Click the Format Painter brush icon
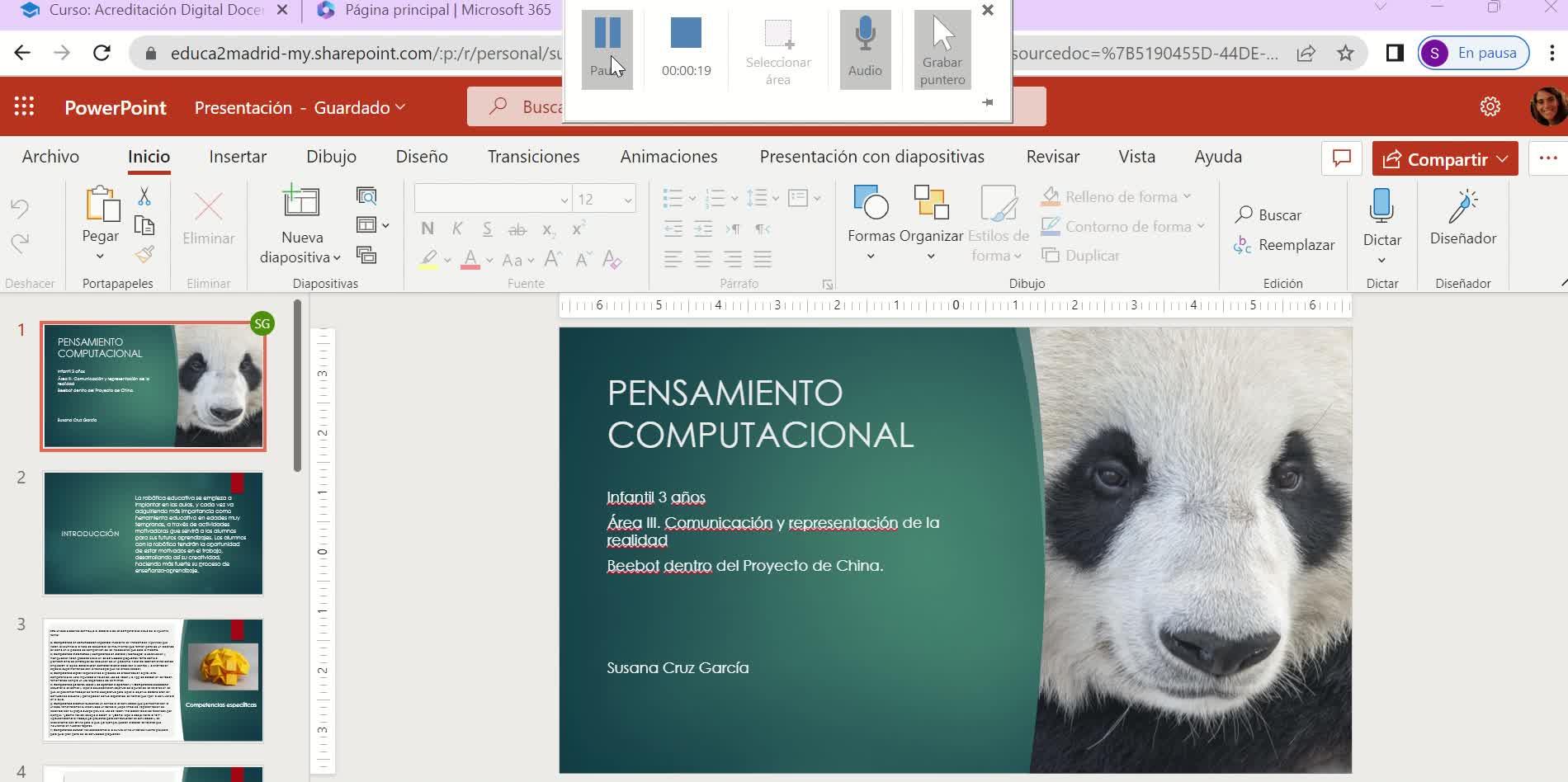 144,255
